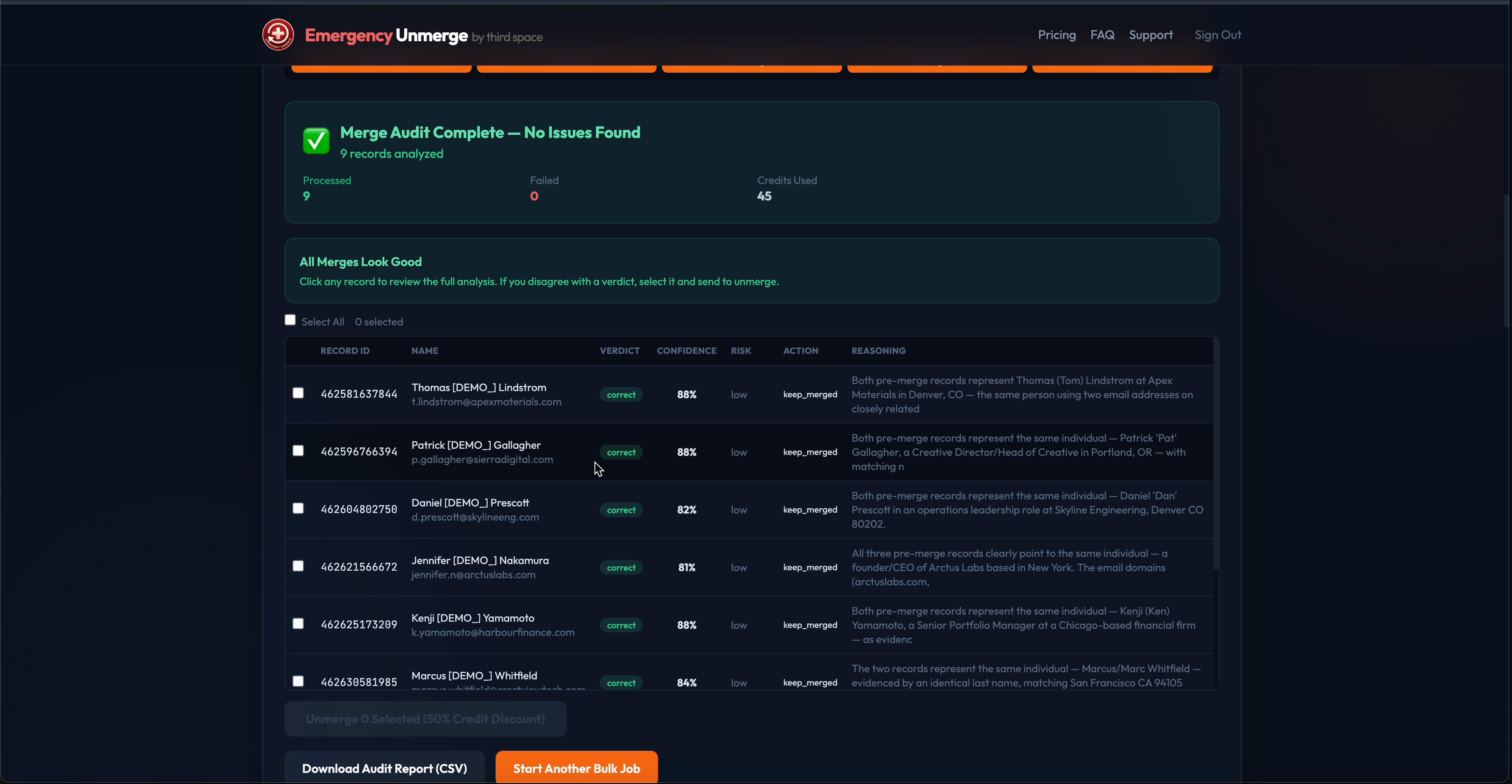Viewport: 1512px width, 784px height.
Task: Click the correct badge in Yamamoto row
Action: [621, 625]
